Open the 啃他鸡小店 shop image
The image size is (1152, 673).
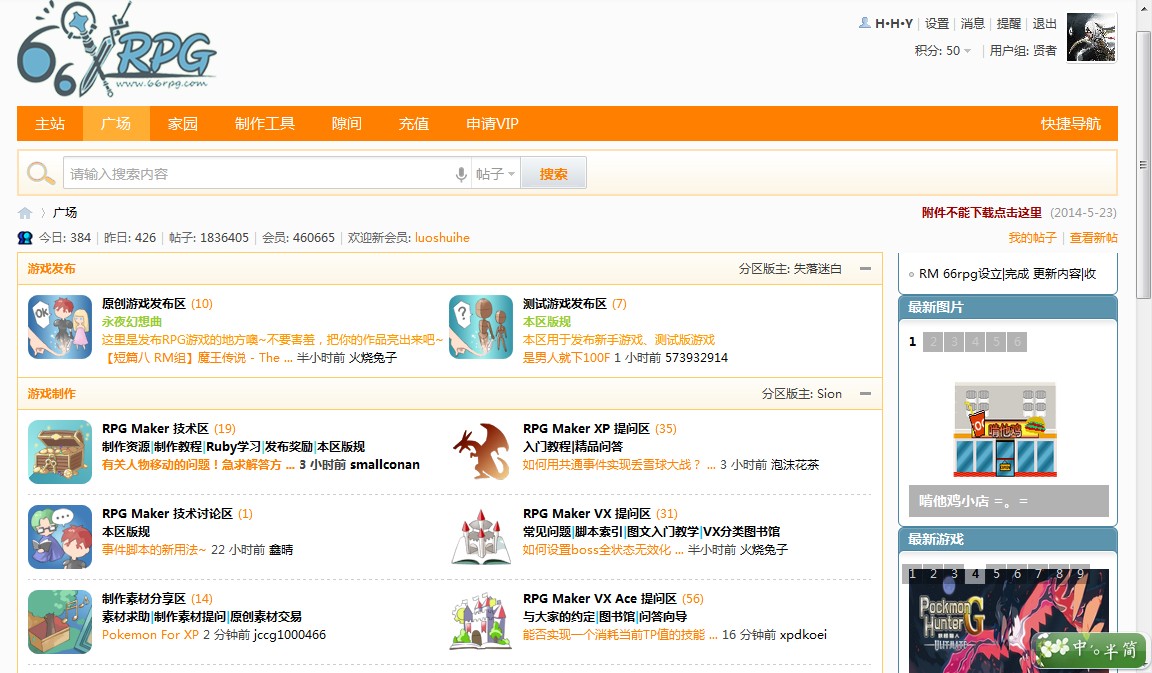click(1005, 430)
